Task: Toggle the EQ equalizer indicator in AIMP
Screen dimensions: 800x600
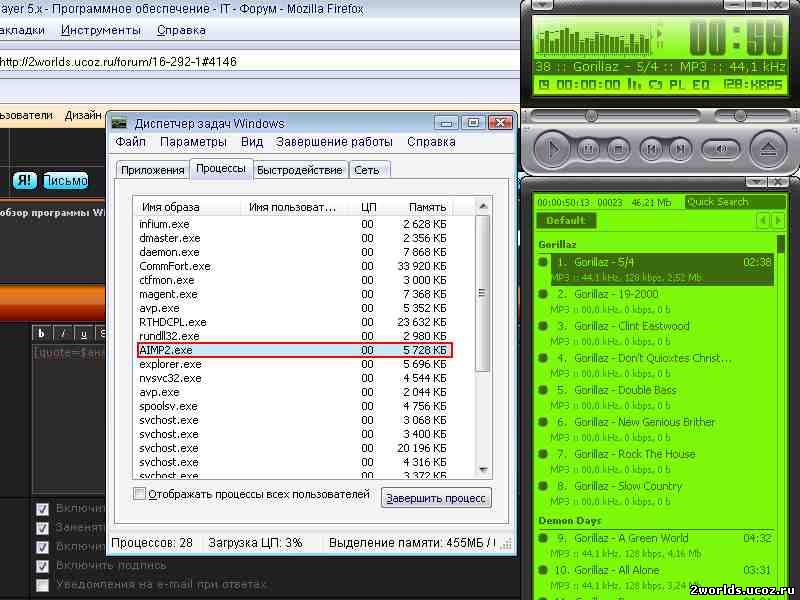Action: 701,85
